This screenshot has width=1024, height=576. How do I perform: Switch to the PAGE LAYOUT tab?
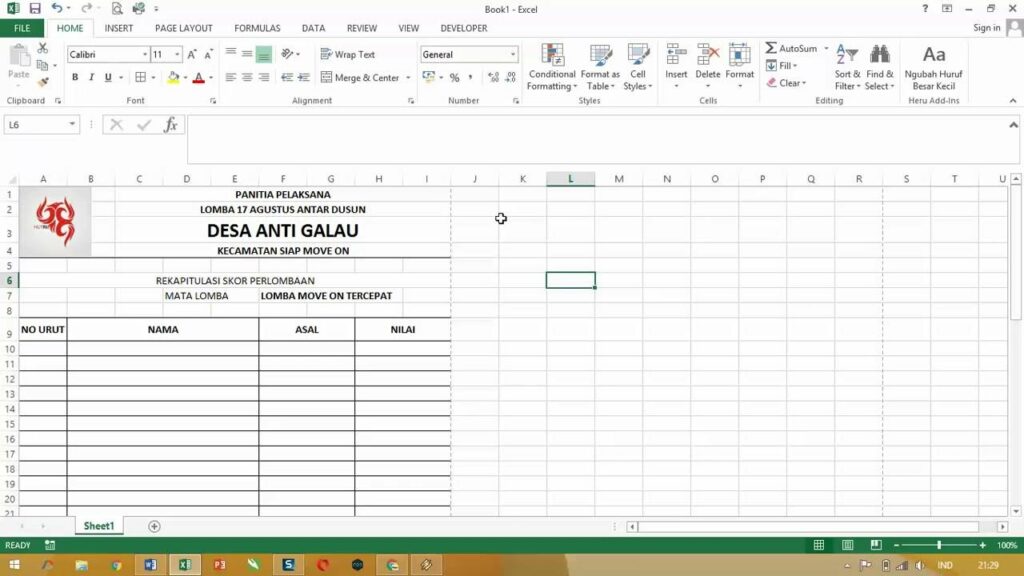coord(184,28)
